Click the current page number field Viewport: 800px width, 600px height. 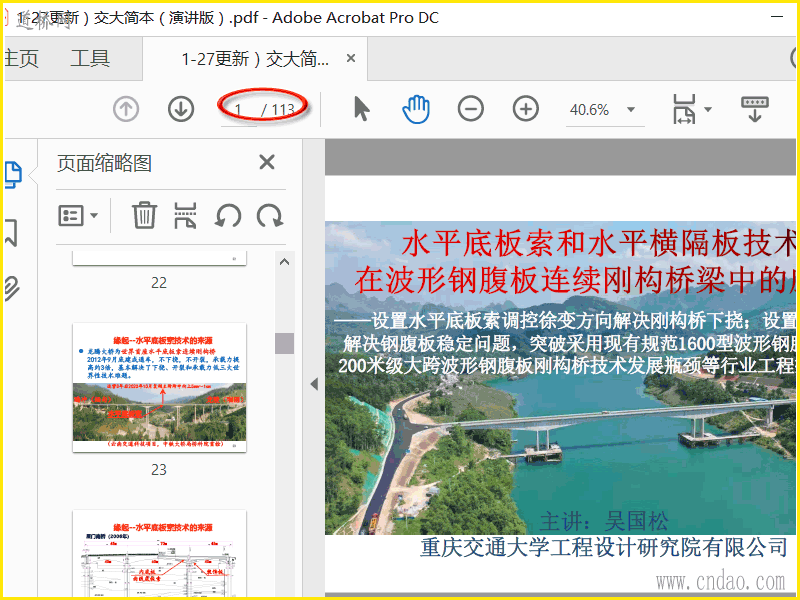coord(239,110)
